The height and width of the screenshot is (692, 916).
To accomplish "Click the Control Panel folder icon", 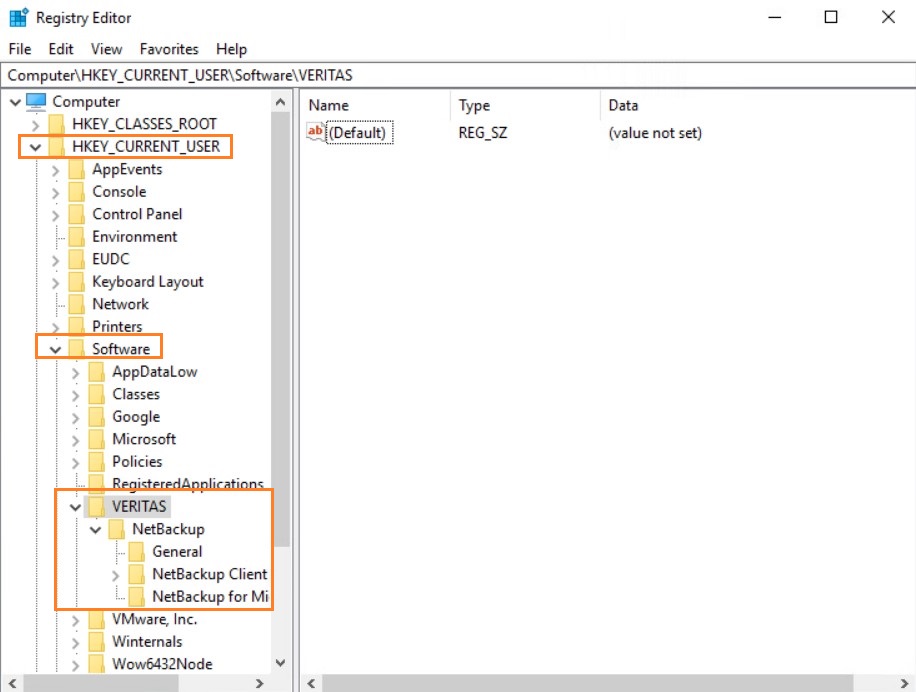I will tap(77, 214).
